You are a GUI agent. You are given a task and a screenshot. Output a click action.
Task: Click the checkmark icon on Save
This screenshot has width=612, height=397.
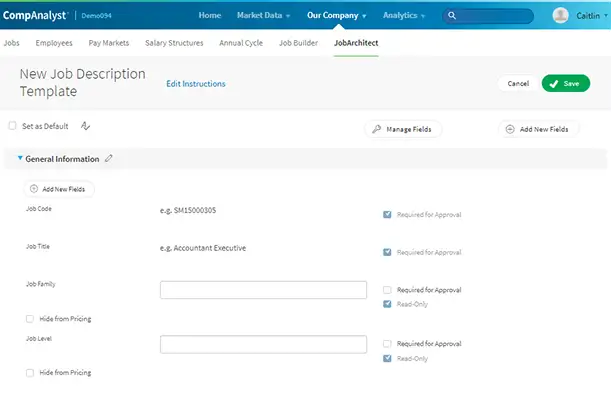click(x=553, y=84)
